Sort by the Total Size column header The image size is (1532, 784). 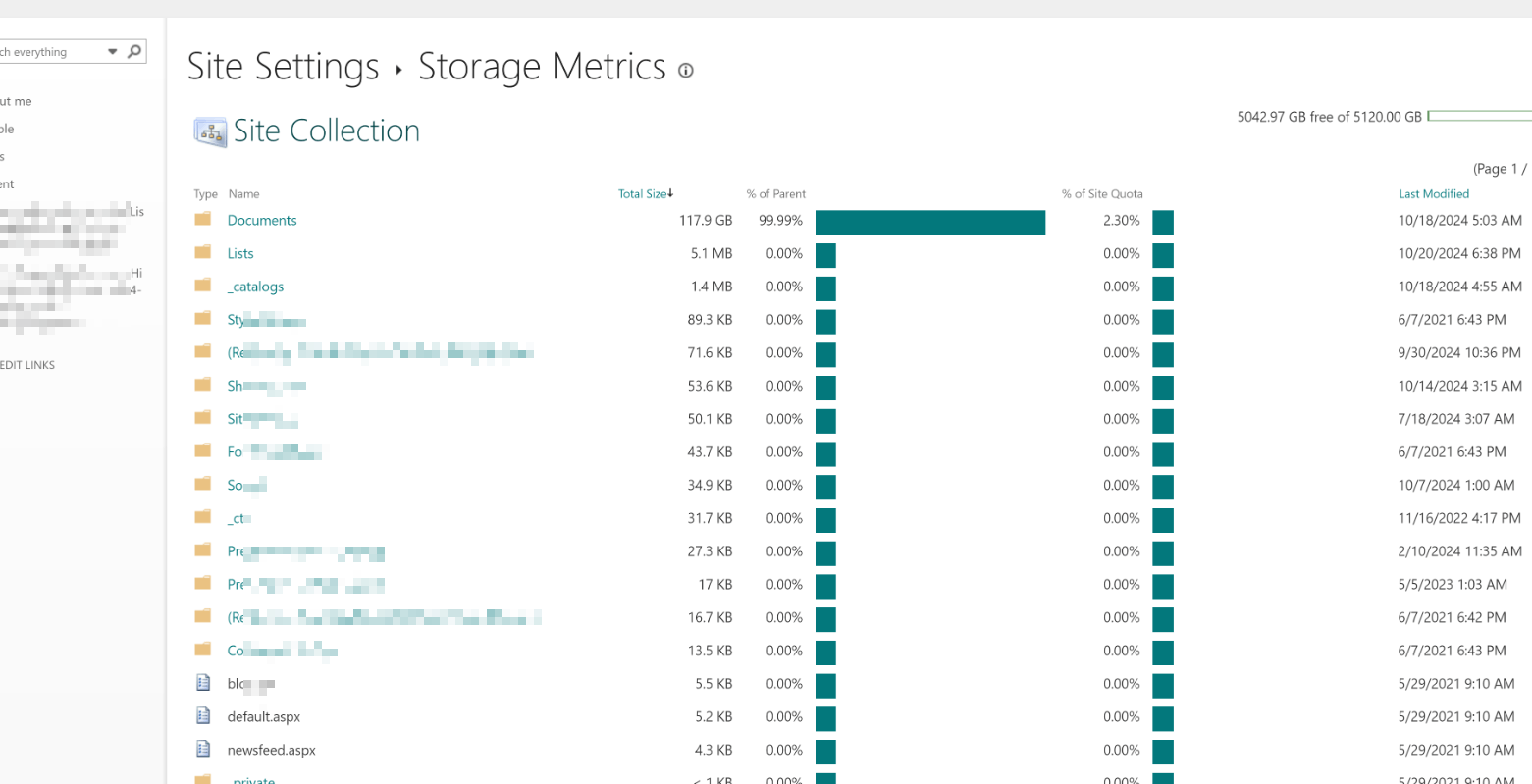click(643, 194)
